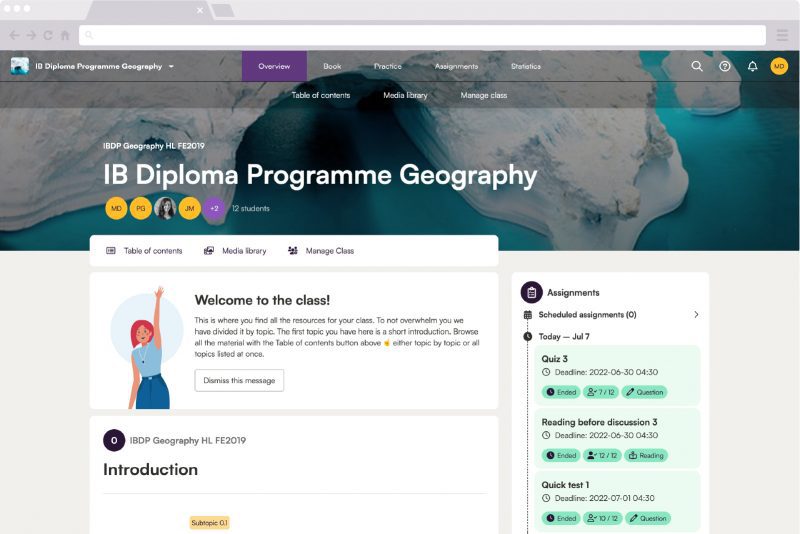Click the course logo thumbnail in the header
The height and width of the screenshot is (534, 800).
pos(20,66)
